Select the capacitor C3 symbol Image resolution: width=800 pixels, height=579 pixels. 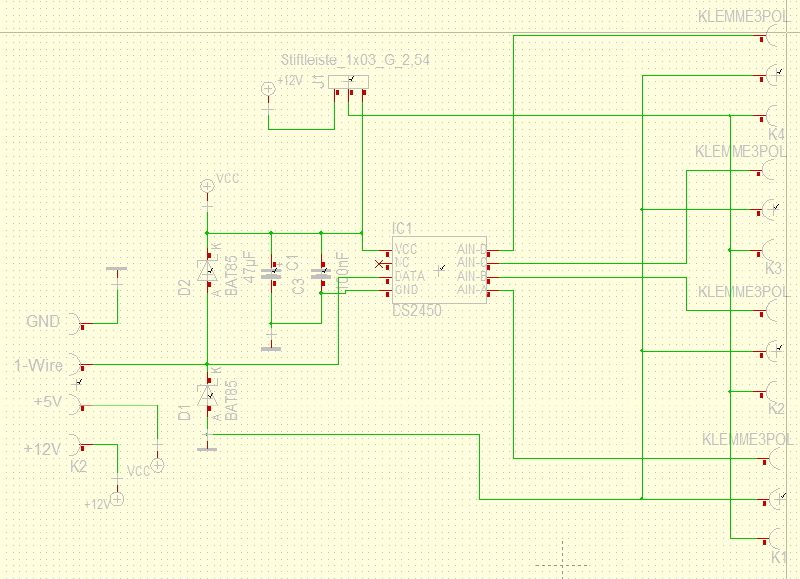pyautogui.click(x=321, y=273)
